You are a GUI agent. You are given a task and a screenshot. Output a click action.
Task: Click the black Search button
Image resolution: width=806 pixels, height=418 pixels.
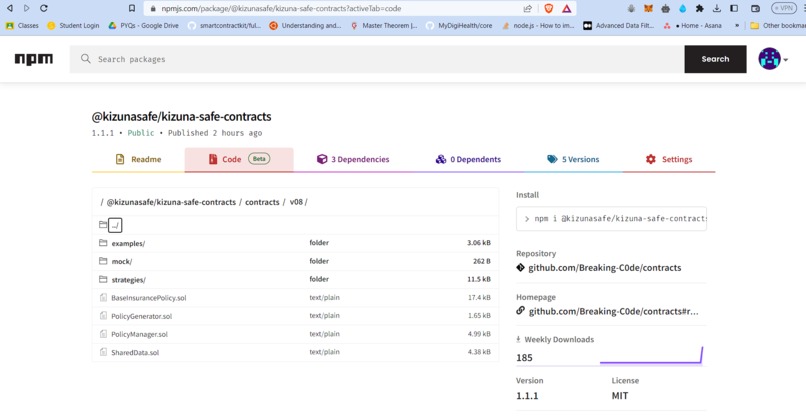tap(715, 59)
